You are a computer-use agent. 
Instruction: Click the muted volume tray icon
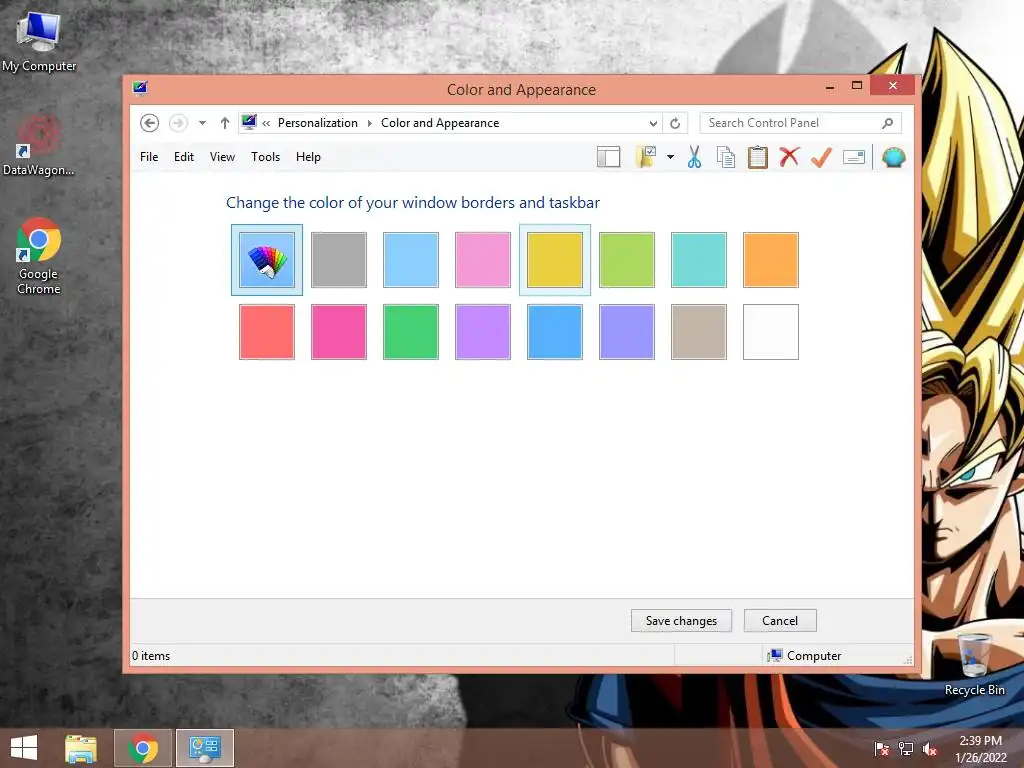929,749
